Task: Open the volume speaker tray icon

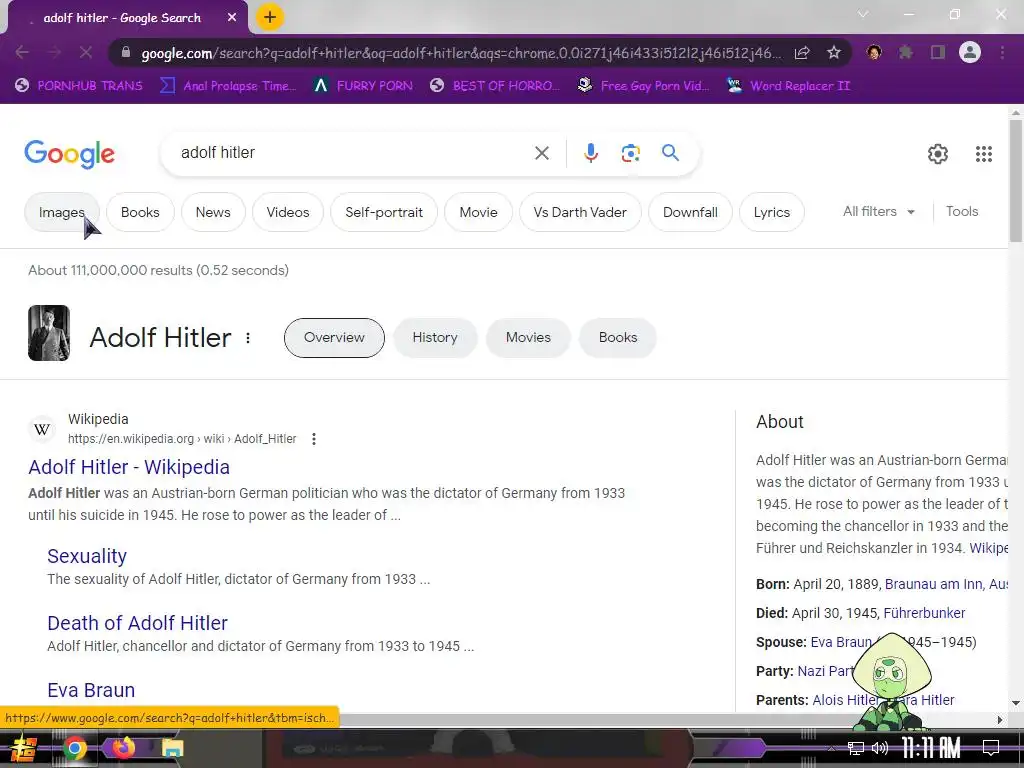Action: (880, 748)
